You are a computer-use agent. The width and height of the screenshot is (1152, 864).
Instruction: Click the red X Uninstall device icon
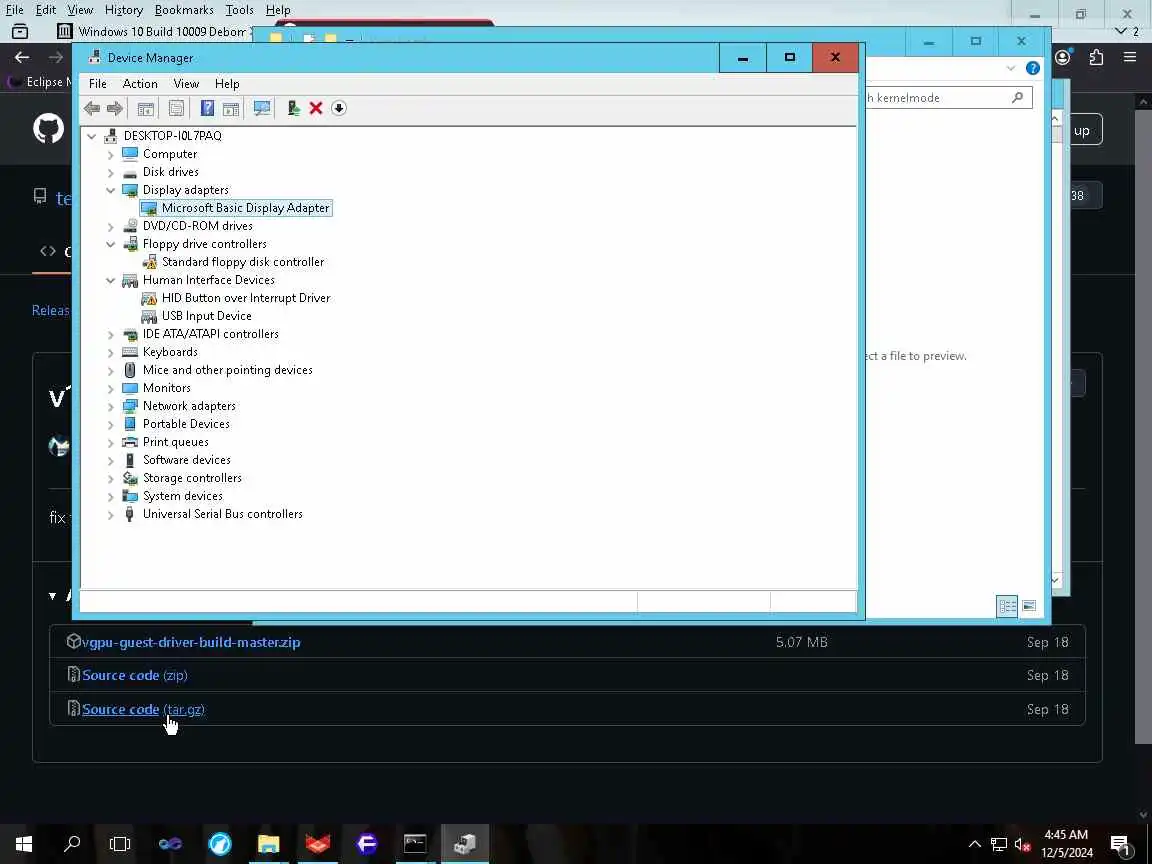(x=316, y=109)
